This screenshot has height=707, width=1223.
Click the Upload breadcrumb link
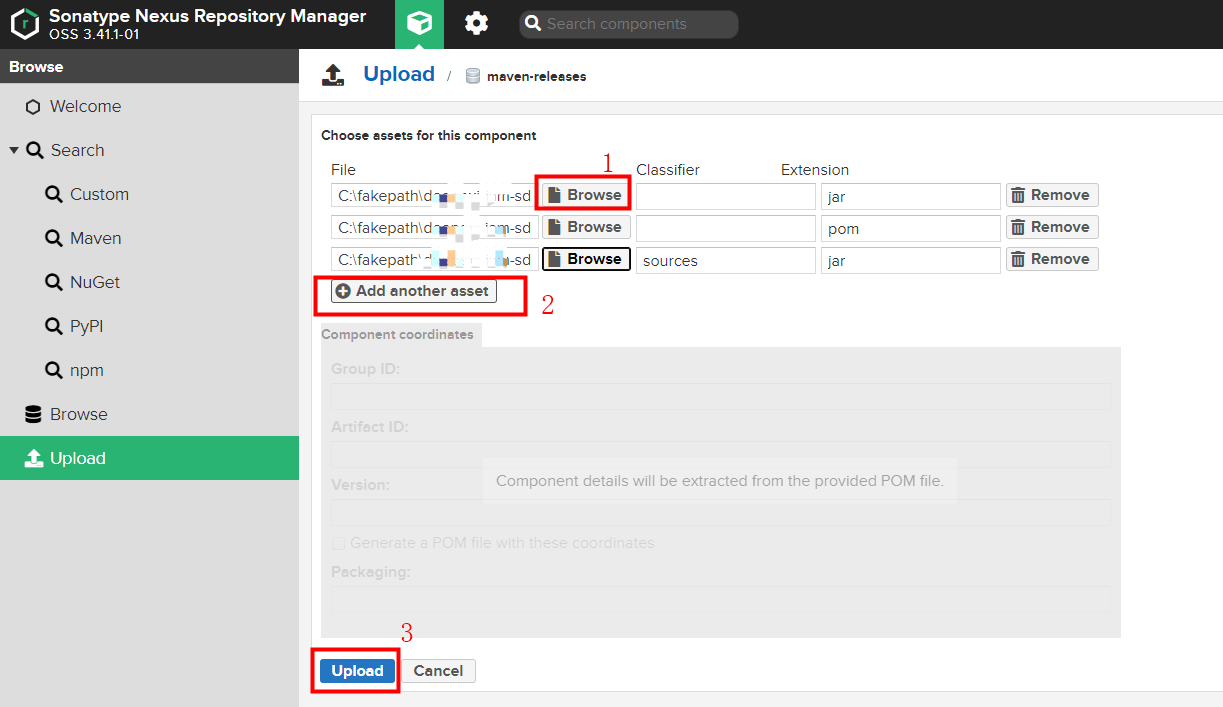[399, 74]
